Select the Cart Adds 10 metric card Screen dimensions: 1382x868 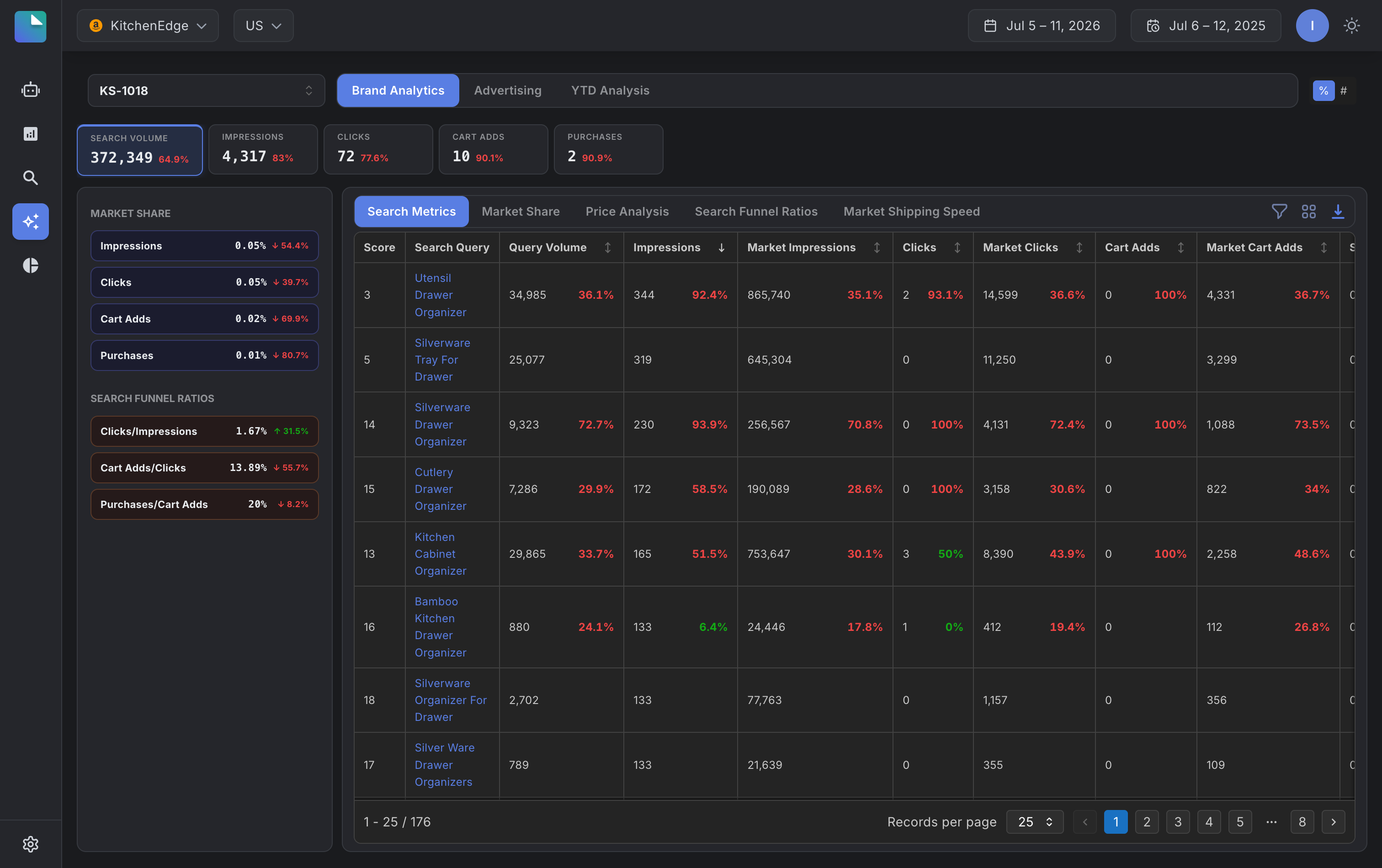493,149
